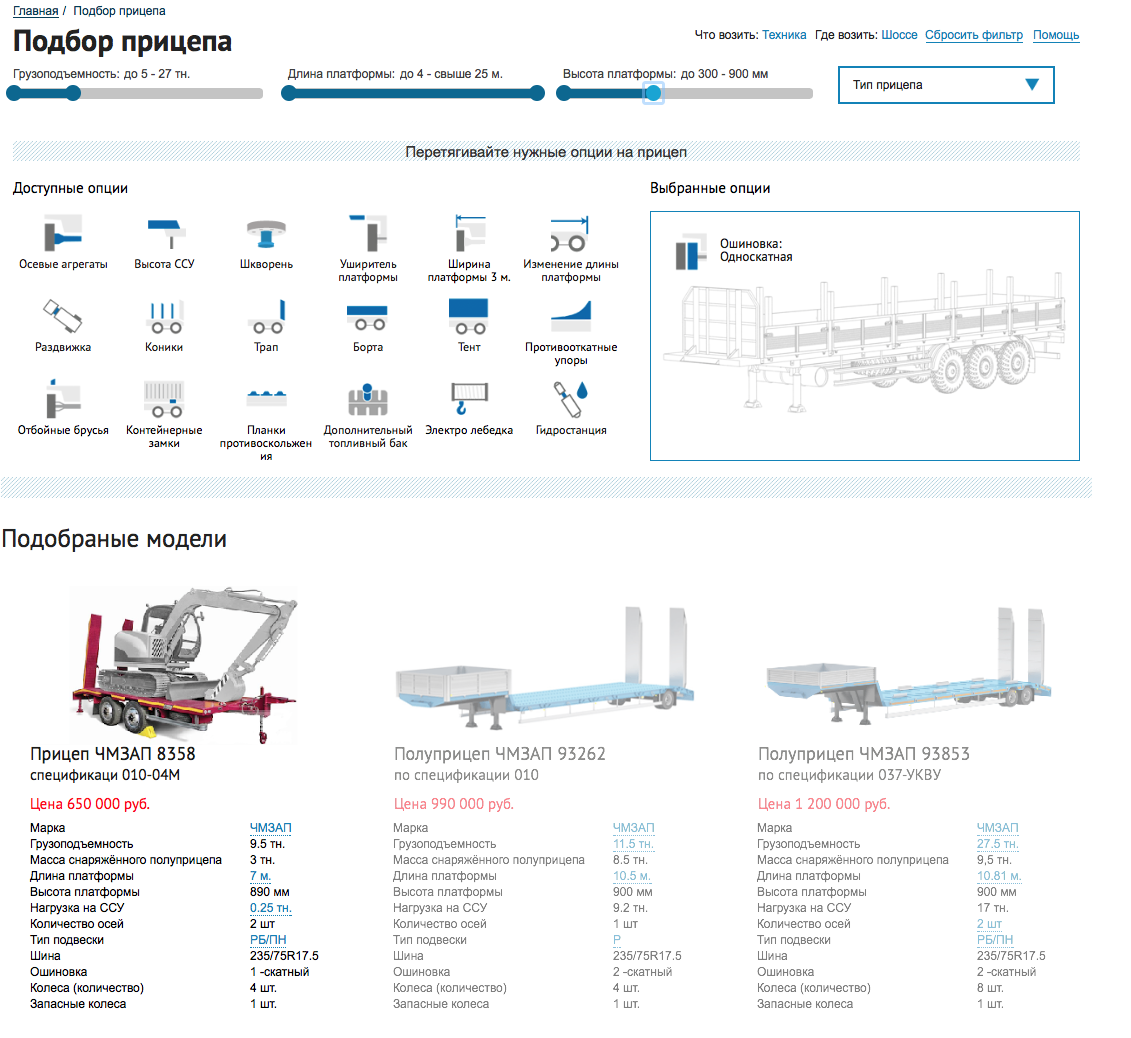
Task: Click the 27.5 тн. capacity link
Action: click(998, 843)
